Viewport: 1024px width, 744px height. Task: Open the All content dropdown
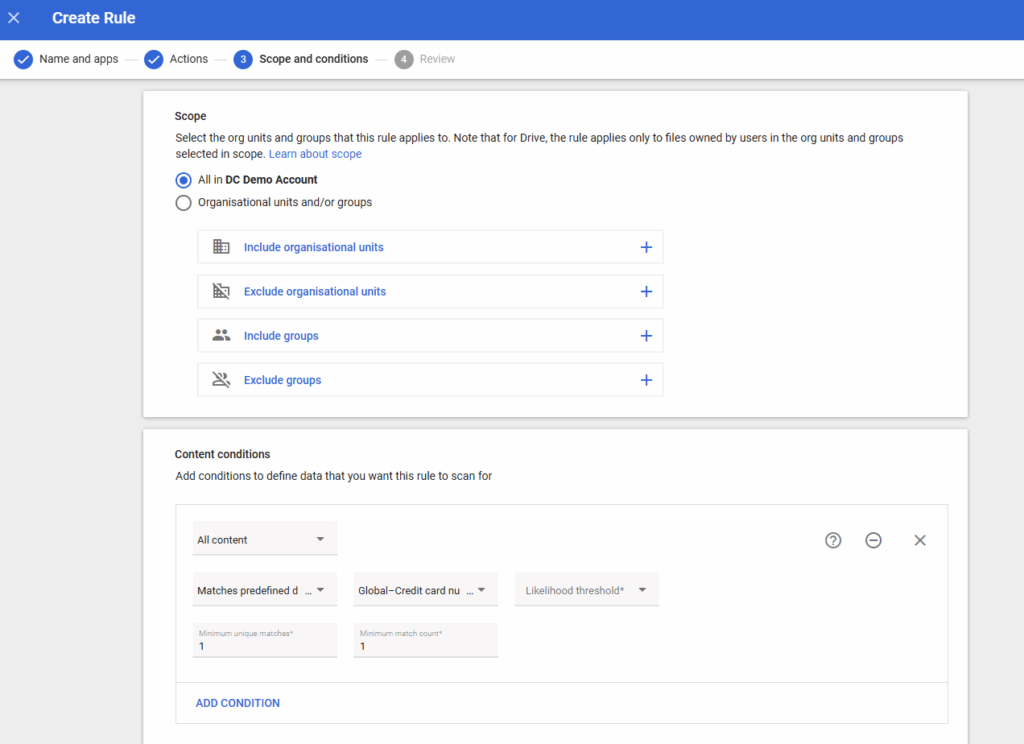coord(264,539)
